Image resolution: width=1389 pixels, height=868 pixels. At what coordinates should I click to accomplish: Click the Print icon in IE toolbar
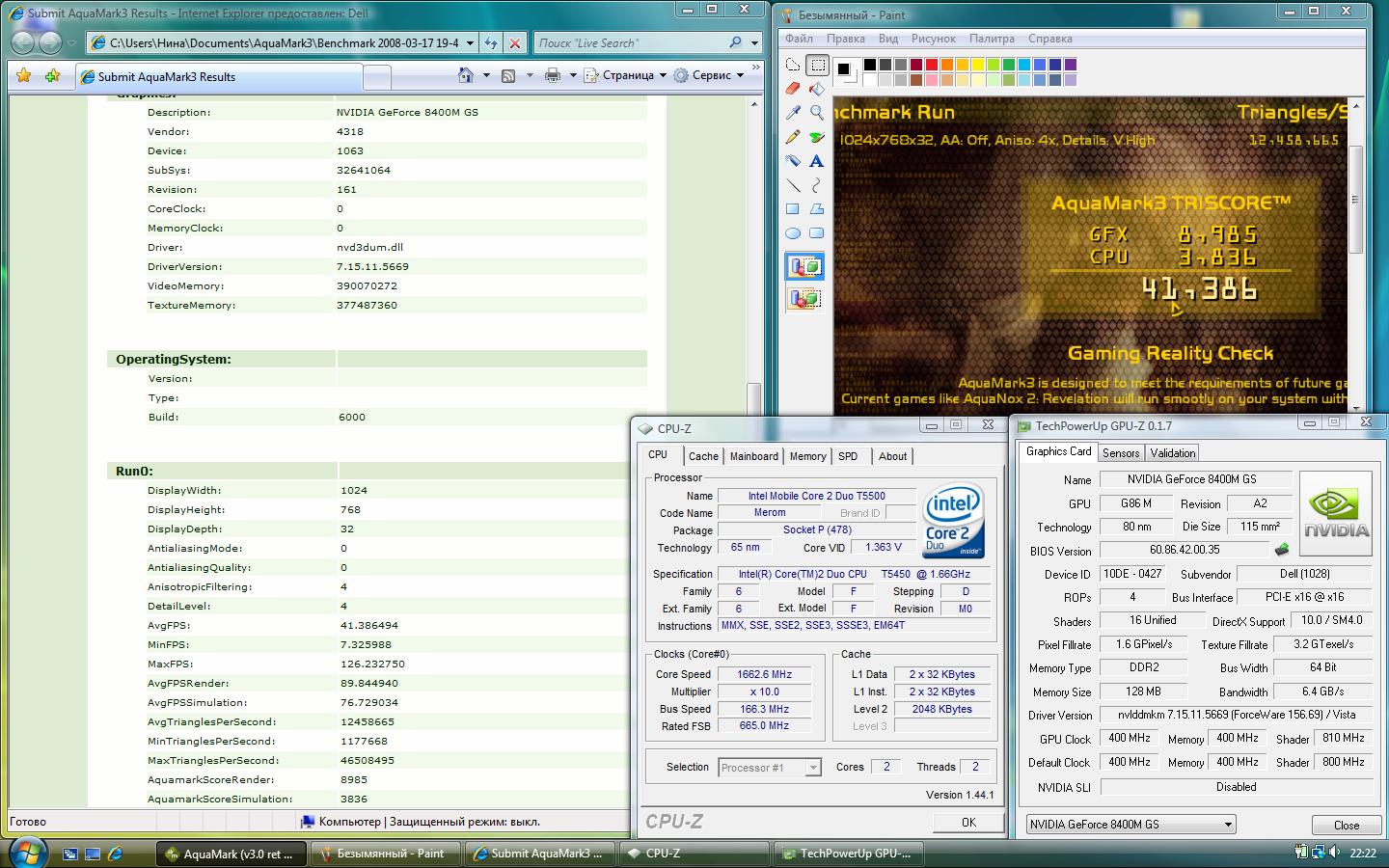tap(553, 75)
